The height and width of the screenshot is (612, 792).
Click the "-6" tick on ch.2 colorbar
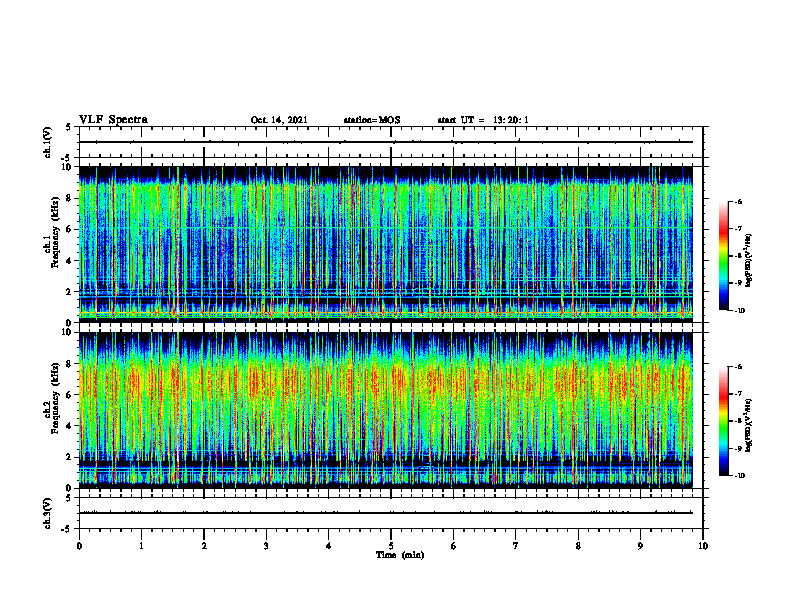click(x=738, y=367)
